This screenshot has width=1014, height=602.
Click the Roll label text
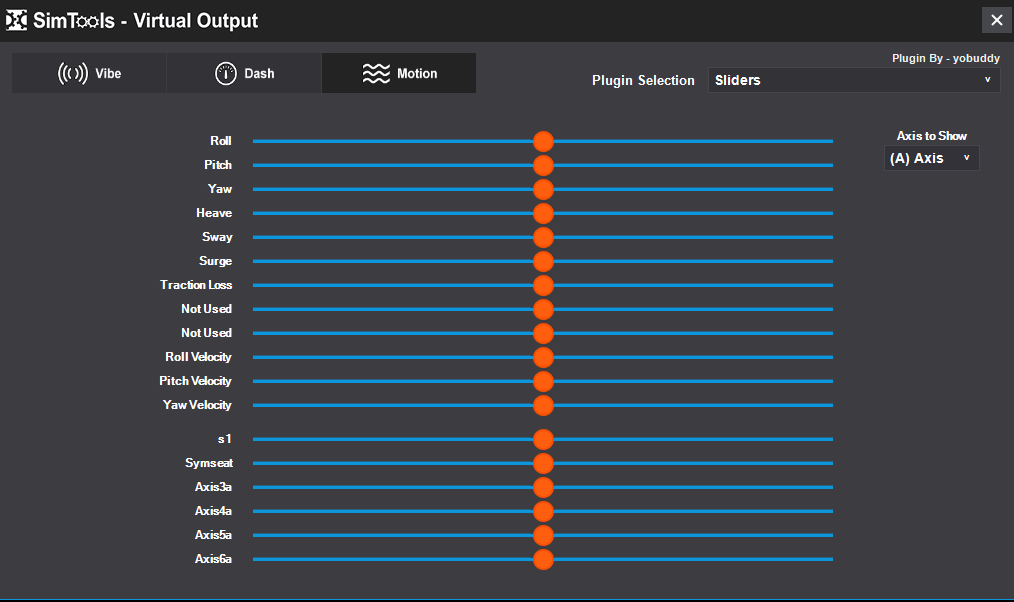point(221,140)
